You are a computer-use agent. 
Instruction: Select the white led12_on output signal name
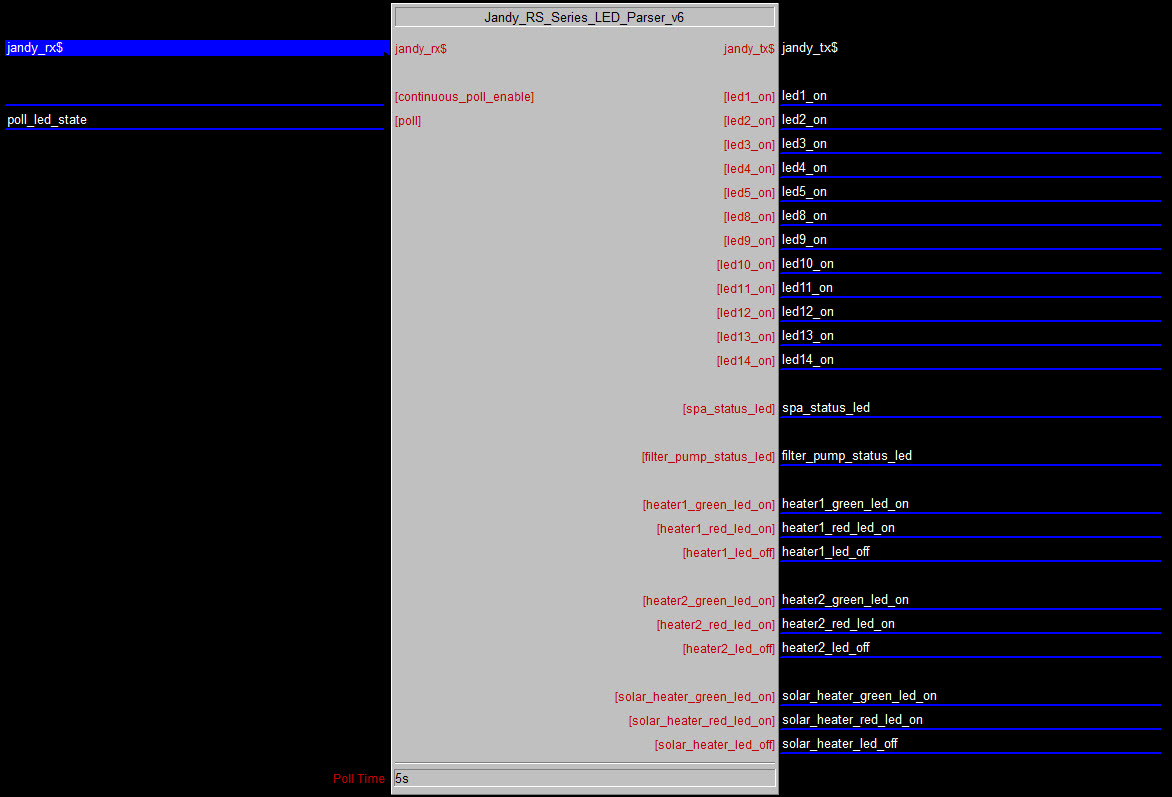(808, 311)
